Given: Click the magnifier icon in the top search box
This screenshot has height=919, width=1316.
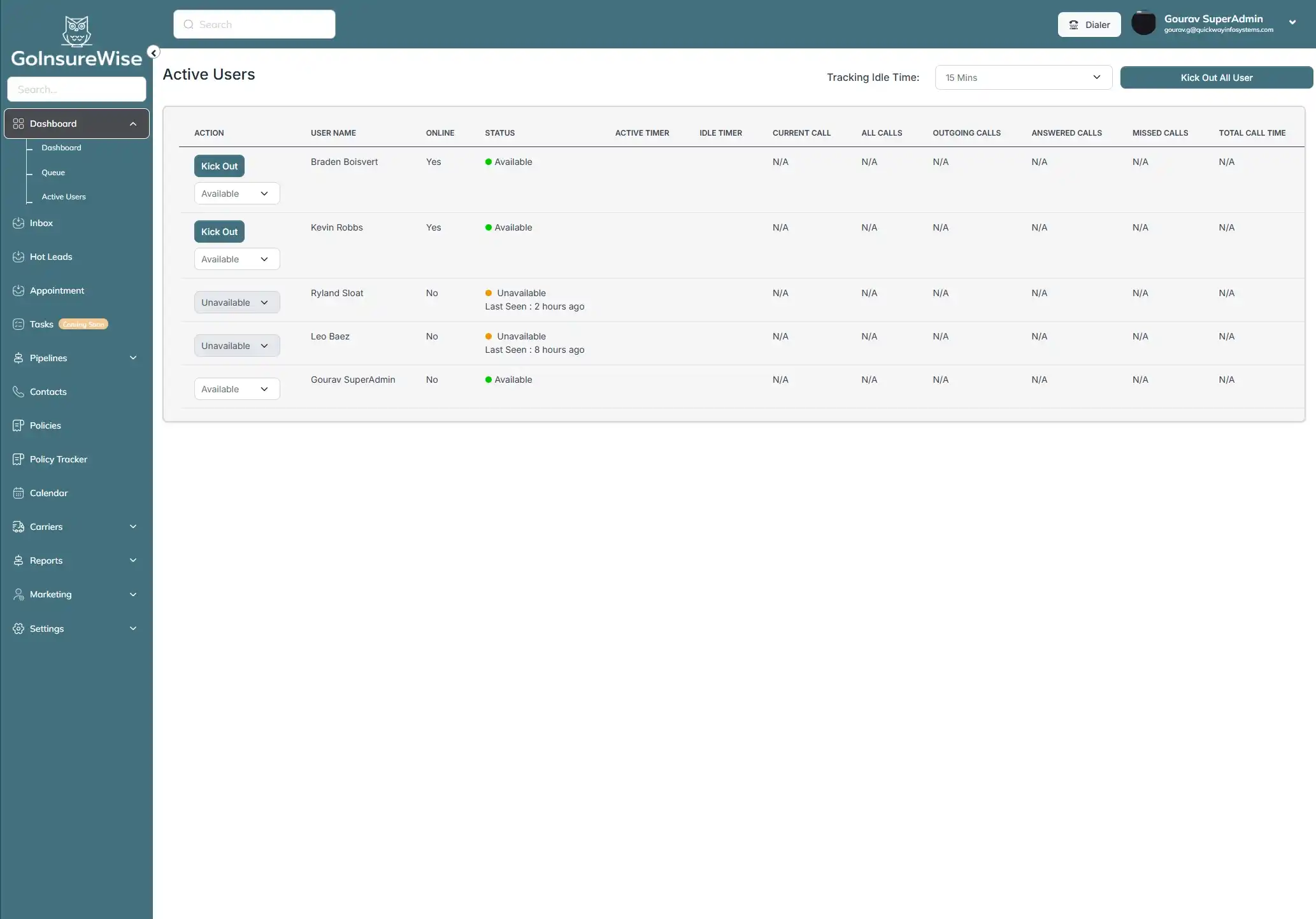Looking at the screenshot, I should tap(189, 24).
